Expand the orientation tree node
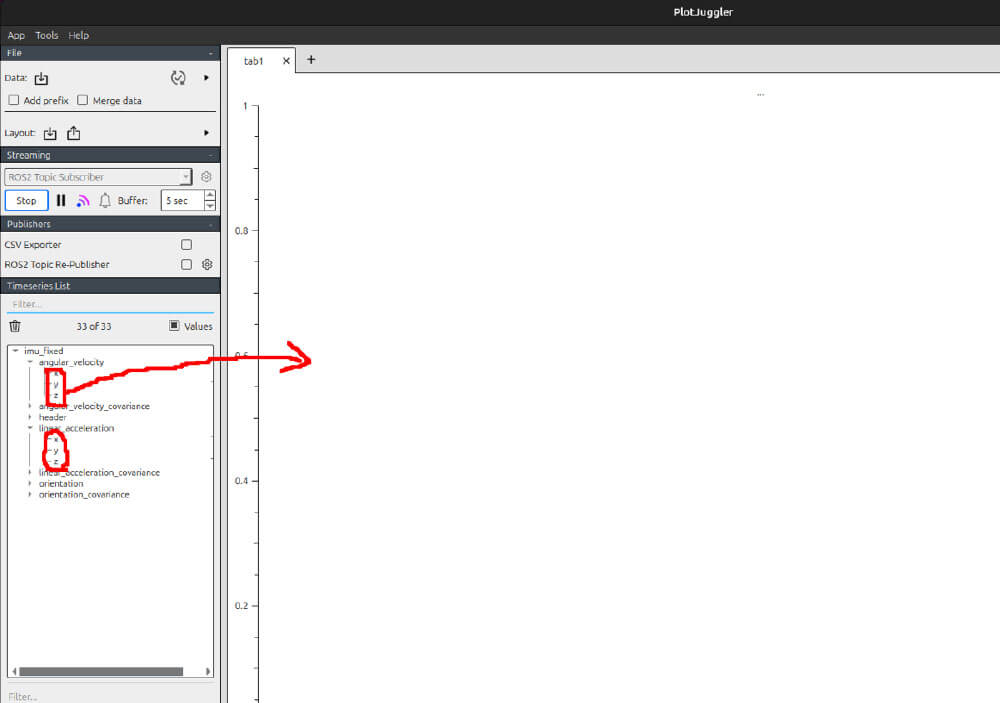Viewport: 1000px width, 703px height. tap(30, 484)
